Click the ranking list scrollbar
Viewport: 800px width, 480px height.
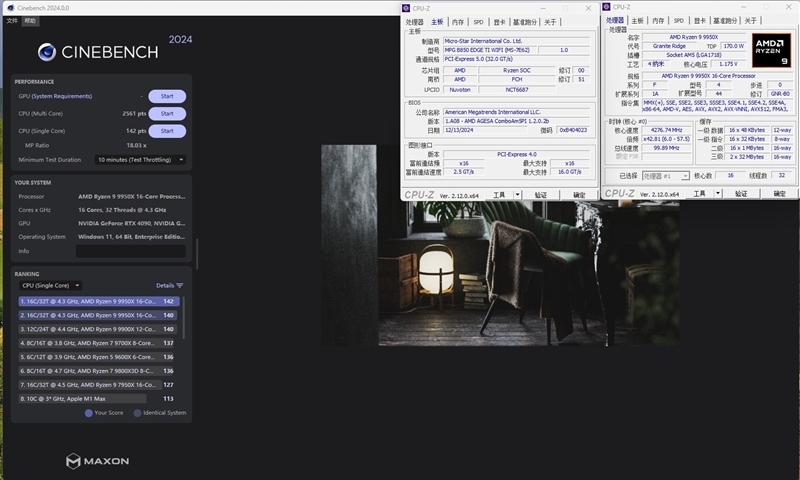click(x=184, y=318)
